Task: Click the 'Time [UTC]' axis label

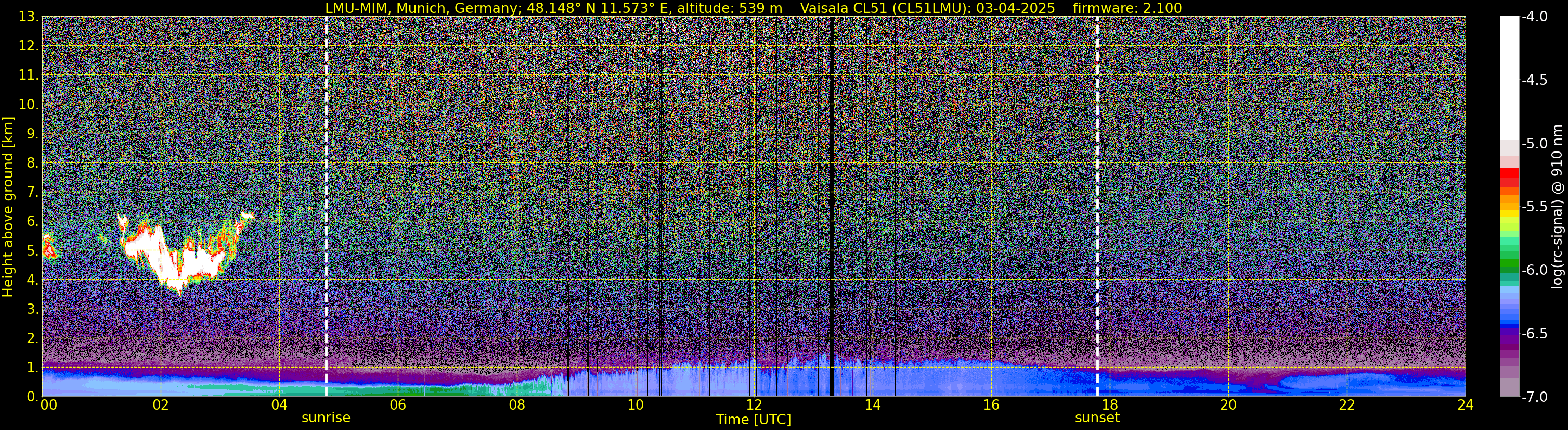Action: pyautogui.click(x=754, y=419)
